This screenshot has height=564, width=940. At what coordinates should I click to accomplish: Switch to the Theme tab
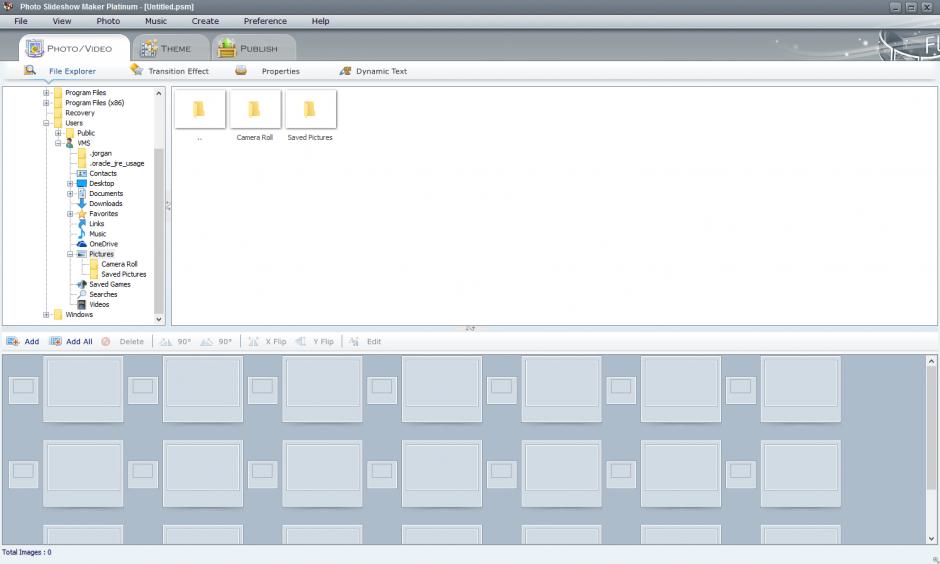pyautogui.click(x=167, y=48)
